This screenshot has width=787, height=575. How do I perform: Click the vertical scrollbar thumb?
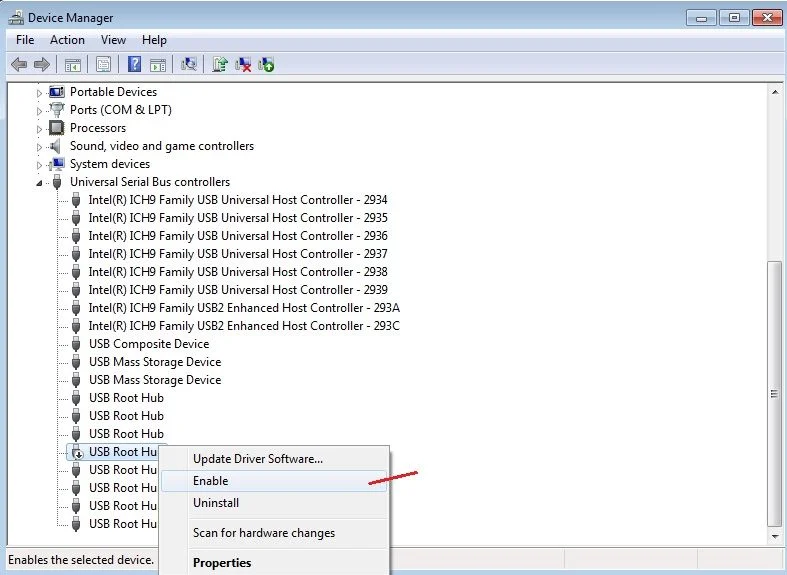click(775, 394)
